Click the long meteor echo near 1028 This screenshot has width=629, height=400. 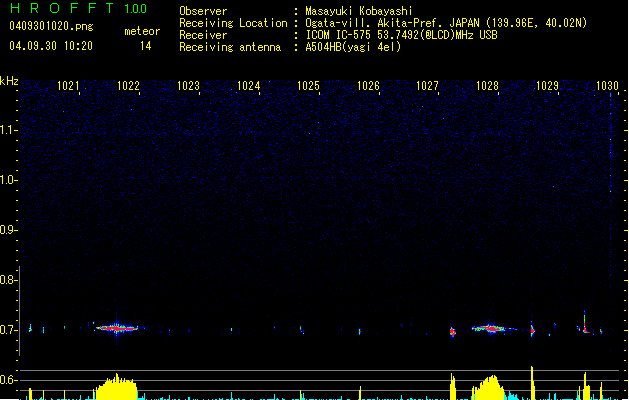(x=491, y=329)
